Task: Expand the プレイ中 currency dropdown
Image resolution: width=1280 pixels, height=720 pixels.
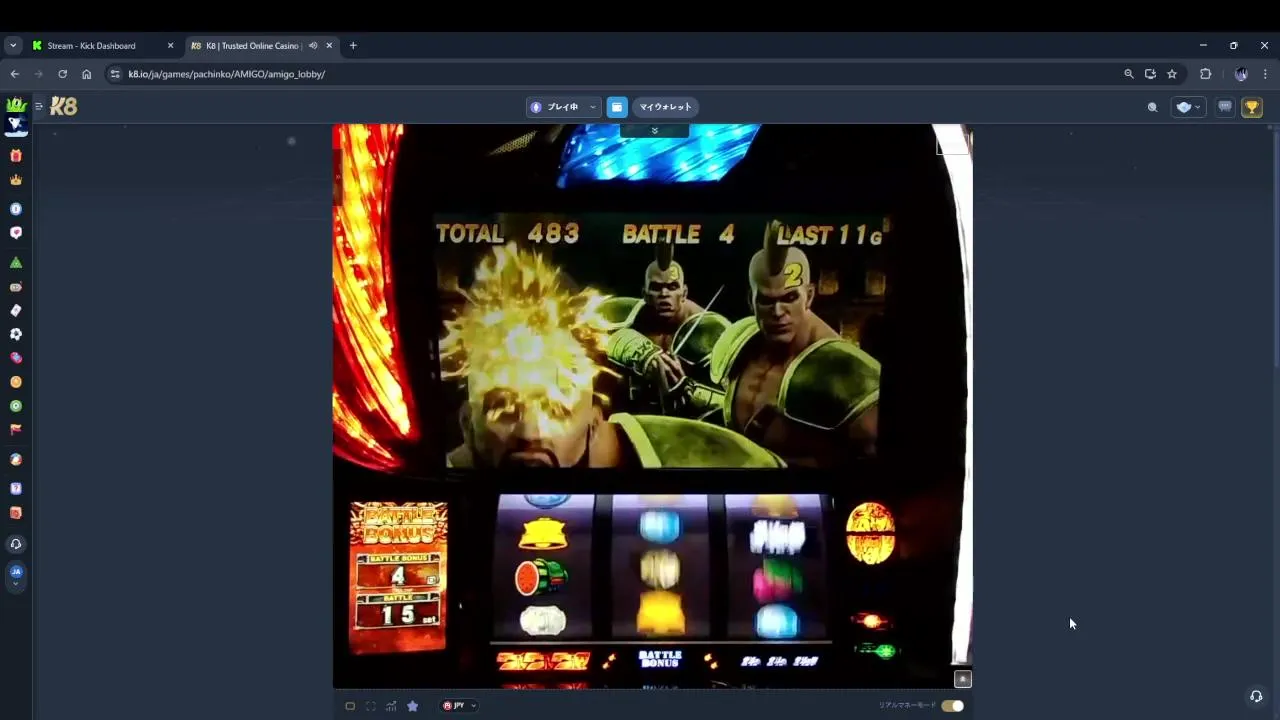Action: (x=564, y=107)
